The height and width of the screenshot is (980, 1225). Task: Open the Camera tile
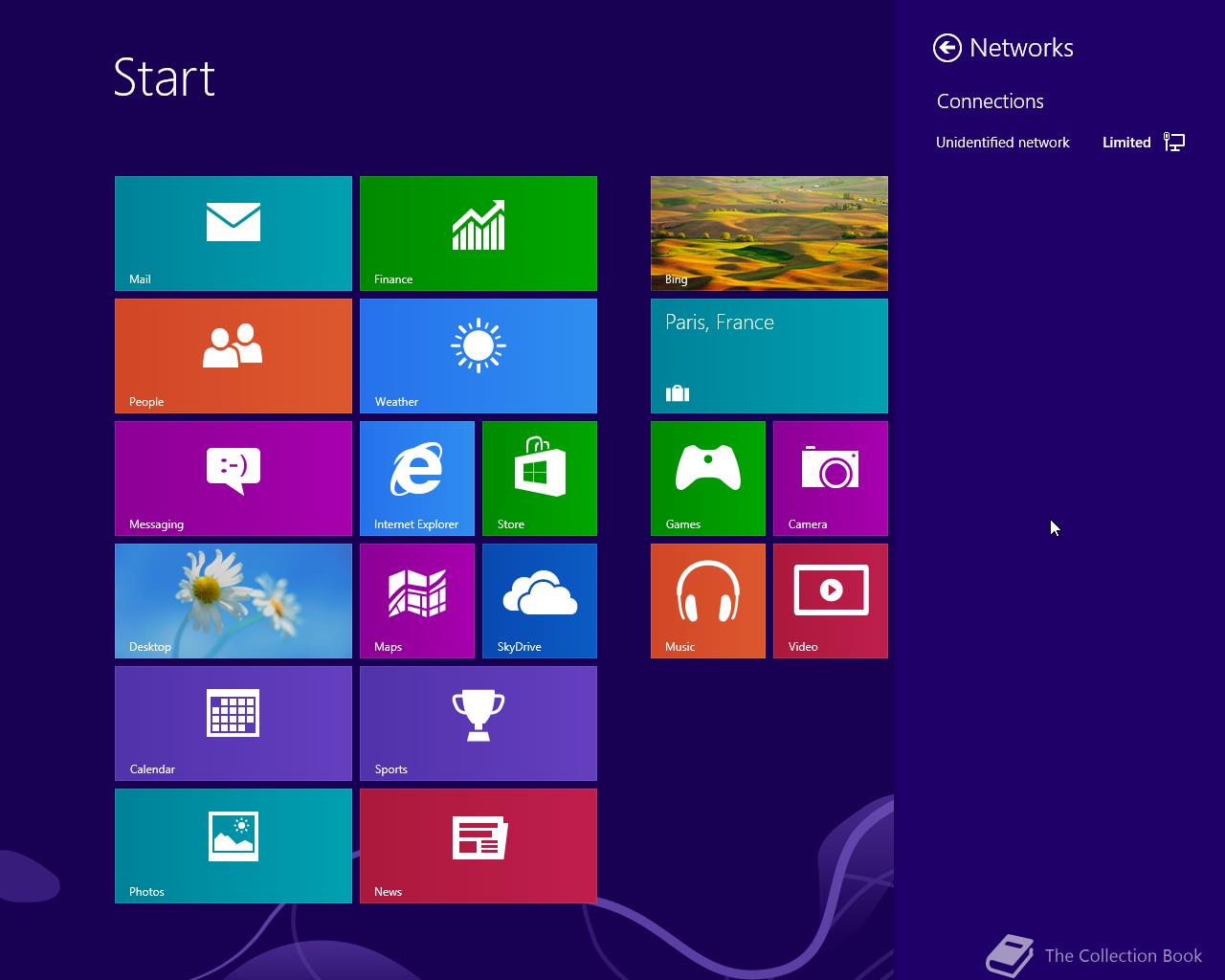coord(831,479)
